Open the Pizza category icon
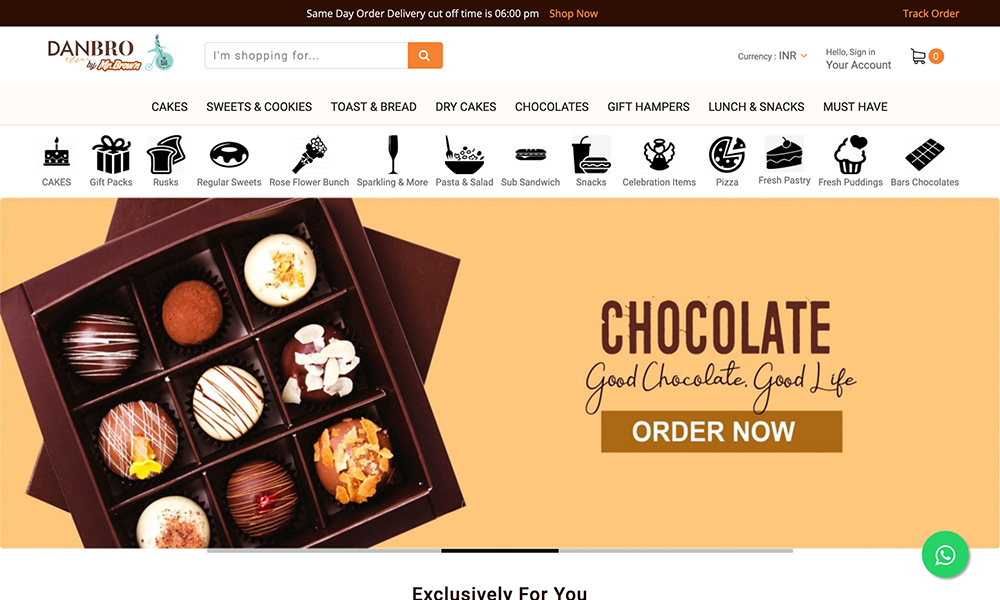The width and height of the screenshot is (1000, 600). (727, 155)
